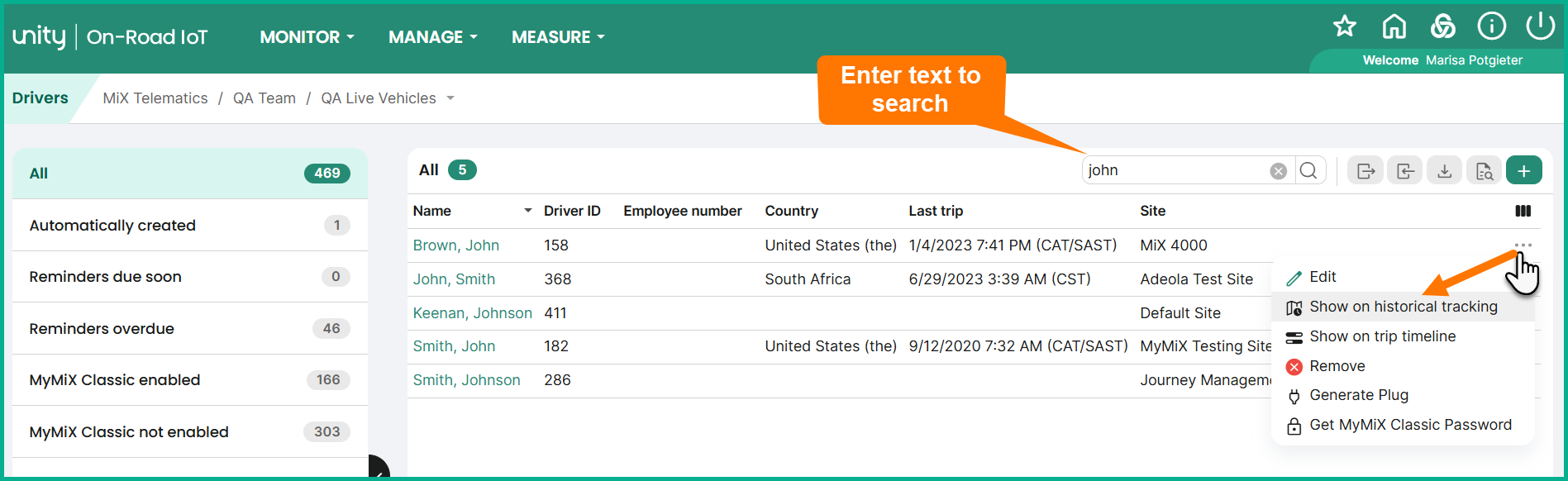Open the column chooser icon

point(1523,212)
